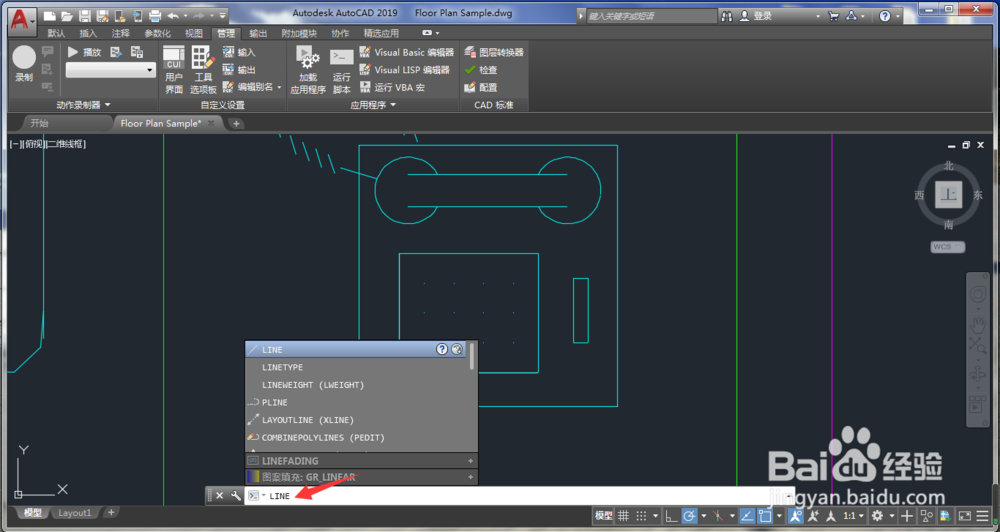Switch to the Layout1 tab
The width and height of the screenshot is (1000, 532).
tap(75, 513)
